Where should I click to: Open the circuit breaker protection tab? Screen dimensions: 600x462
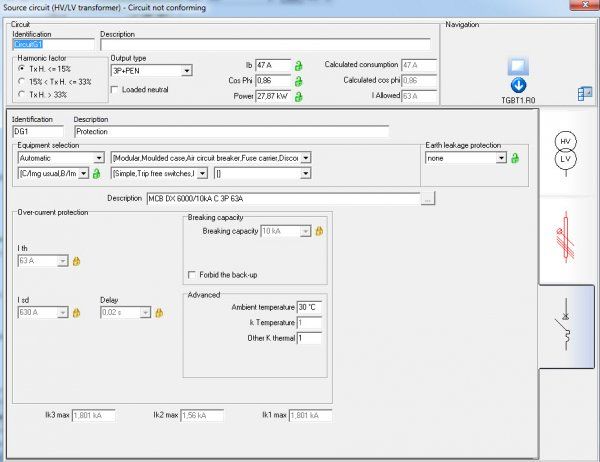(x=568, y=327)
